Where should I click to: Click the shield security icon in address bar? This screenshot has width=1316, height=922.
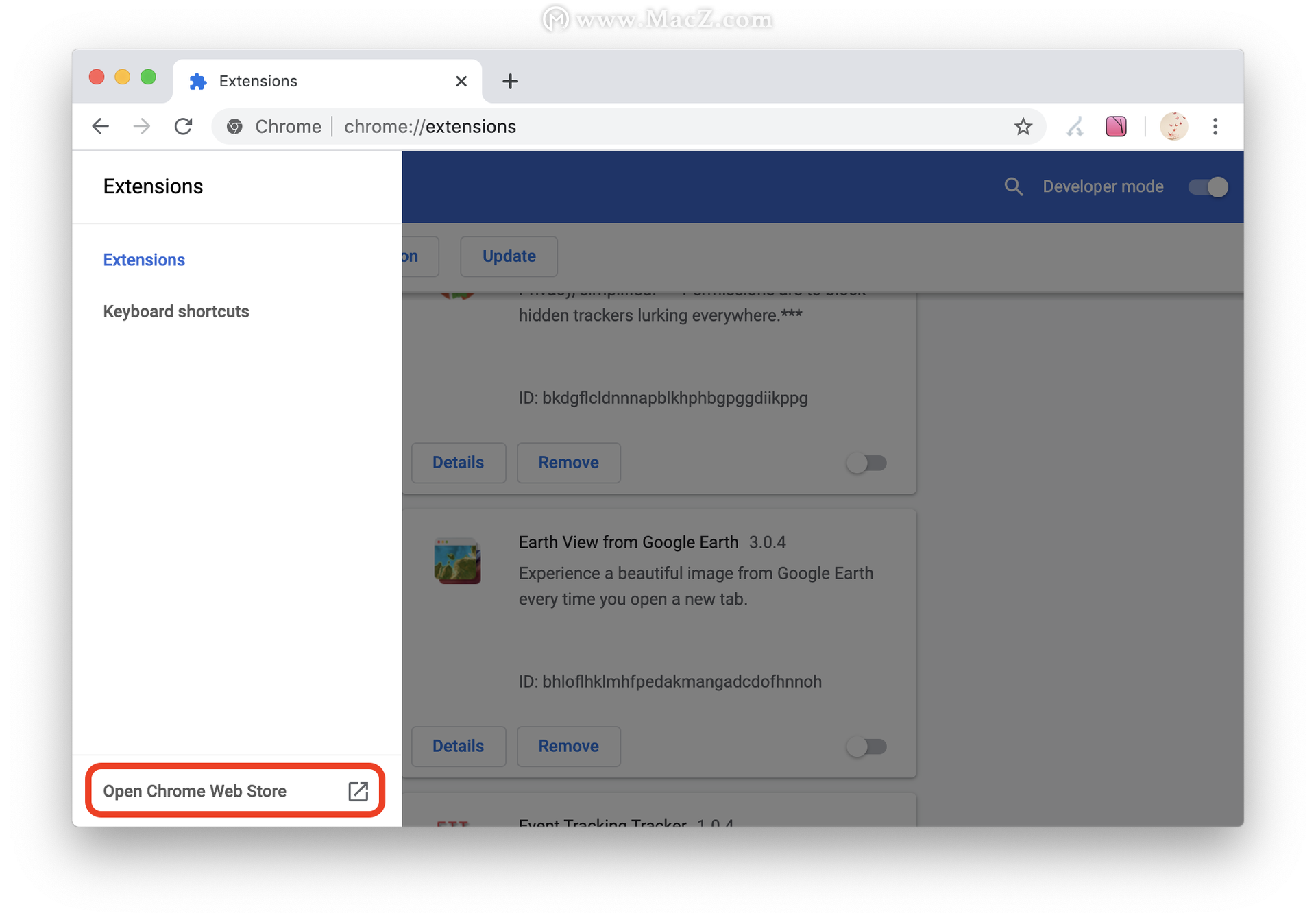pos(234,127)
